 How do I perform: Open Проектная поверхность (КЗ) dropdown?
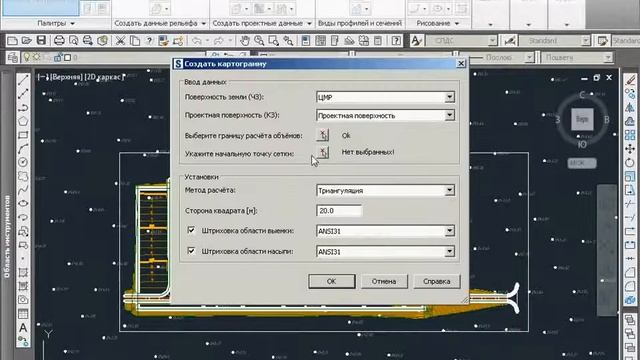pyautogui.click(x=449, y=116)
